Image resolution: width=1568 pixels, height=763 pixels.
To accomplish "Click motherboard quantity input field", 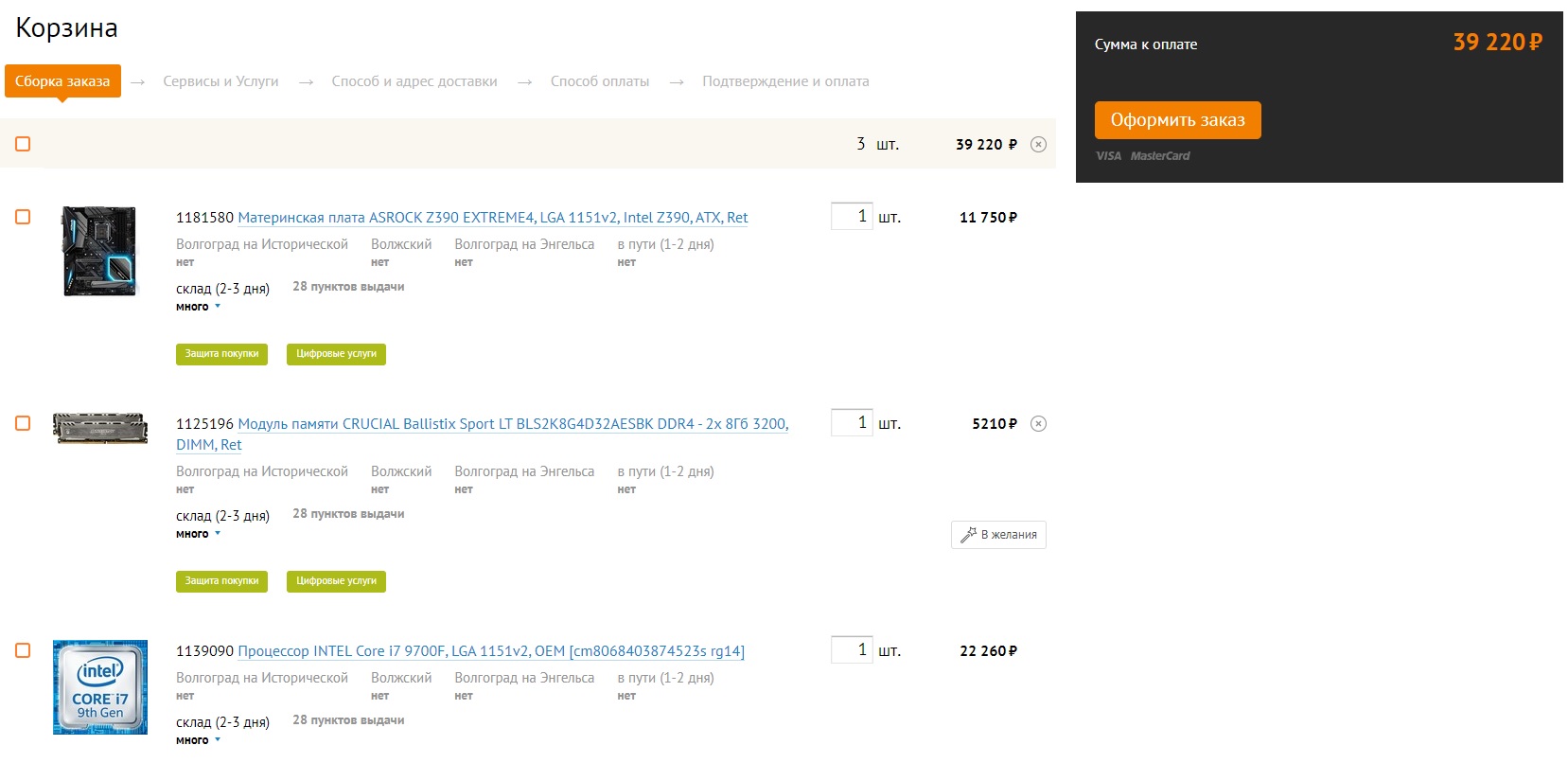I will [851, 216].
